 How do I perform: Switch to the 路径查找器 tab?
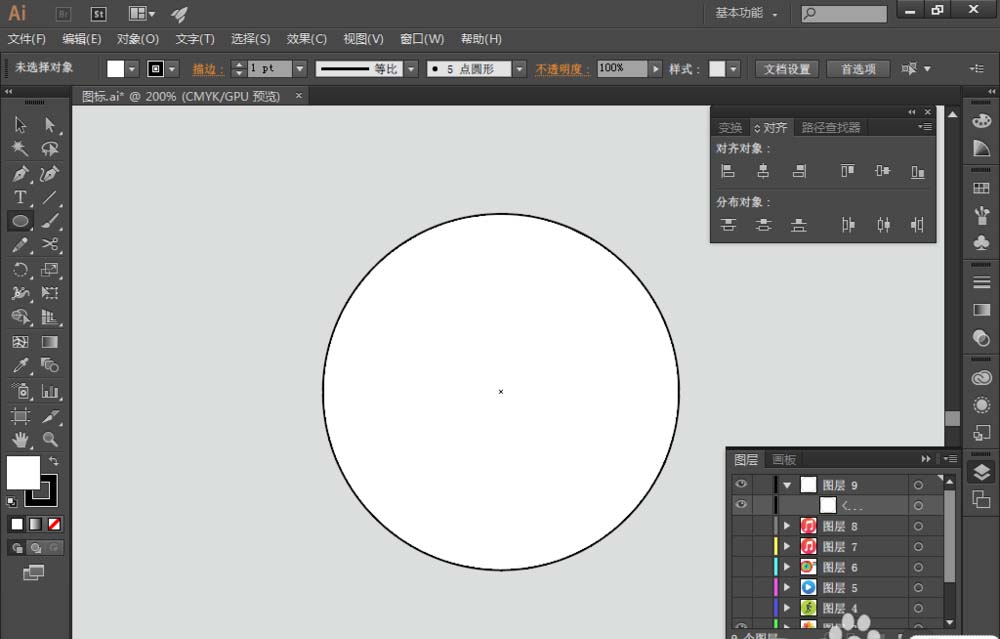[830, 128]
